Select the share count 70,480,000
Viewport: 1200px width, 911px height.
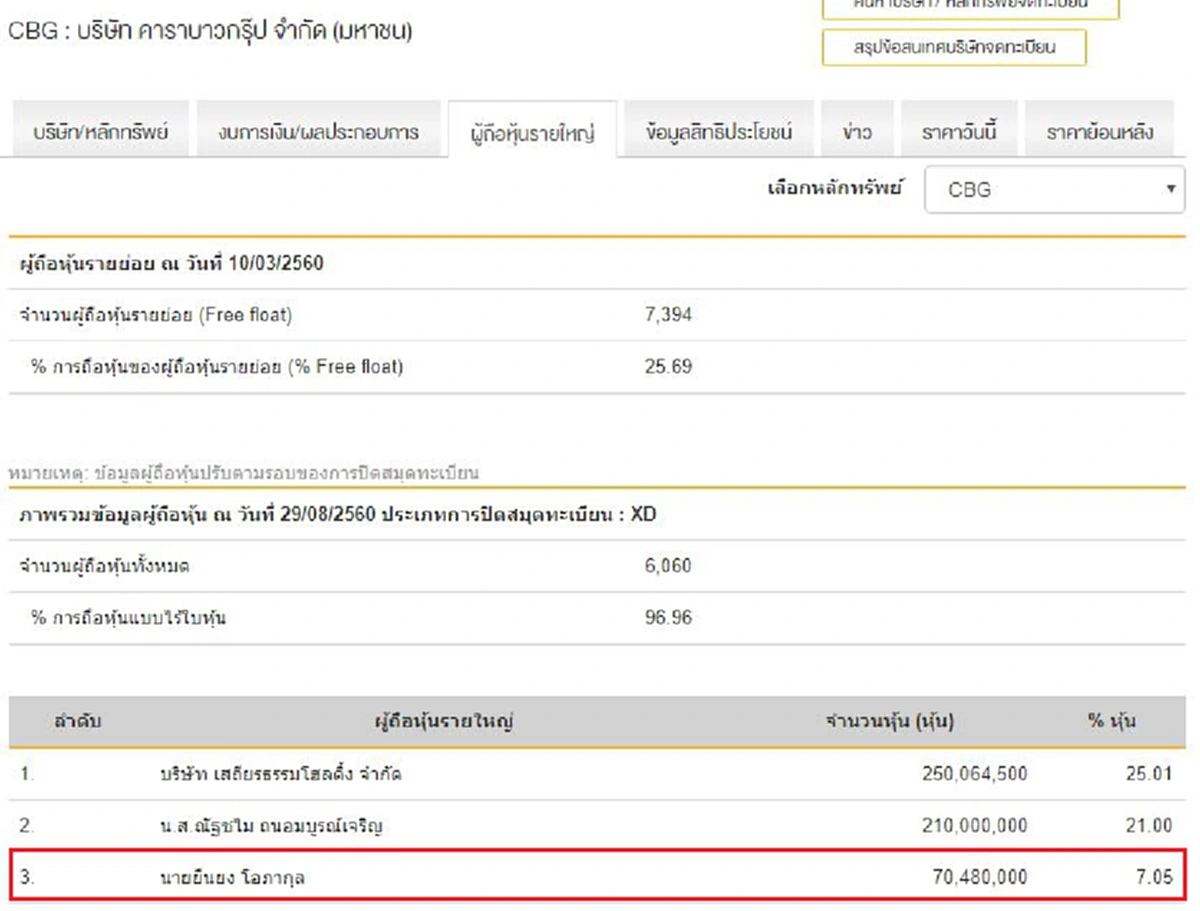click(979, 878)
